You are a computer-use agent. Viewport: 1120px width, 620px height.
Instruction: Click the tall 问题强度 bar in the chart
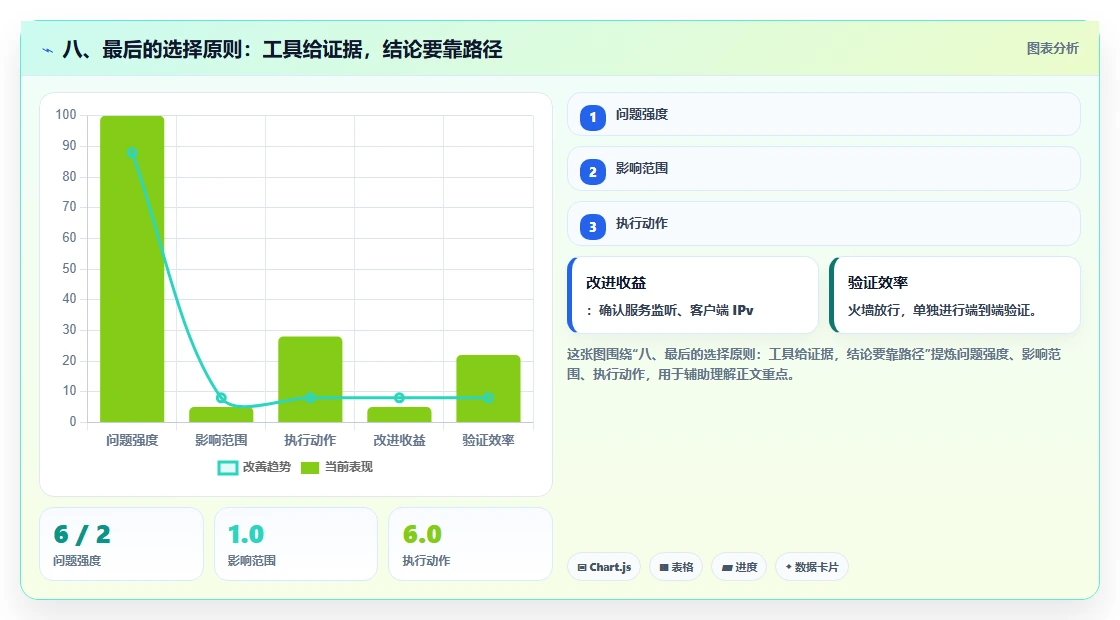tap(132, 269)
